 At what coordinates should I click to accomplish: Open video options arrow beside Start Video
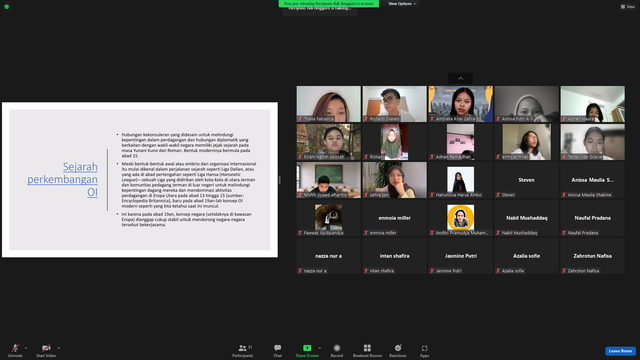pos(58,348)
